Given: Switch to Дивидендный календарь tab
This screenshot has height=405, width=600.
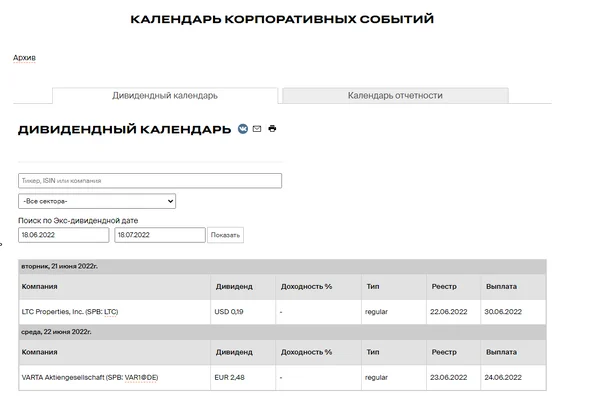Looking at the screenshot, I should click(165, 96).
